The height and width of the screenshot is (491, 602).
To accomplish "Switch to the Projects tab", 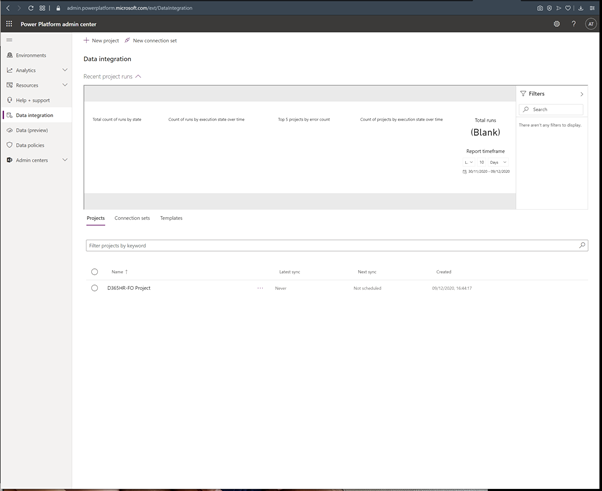I will coord(96,218).
